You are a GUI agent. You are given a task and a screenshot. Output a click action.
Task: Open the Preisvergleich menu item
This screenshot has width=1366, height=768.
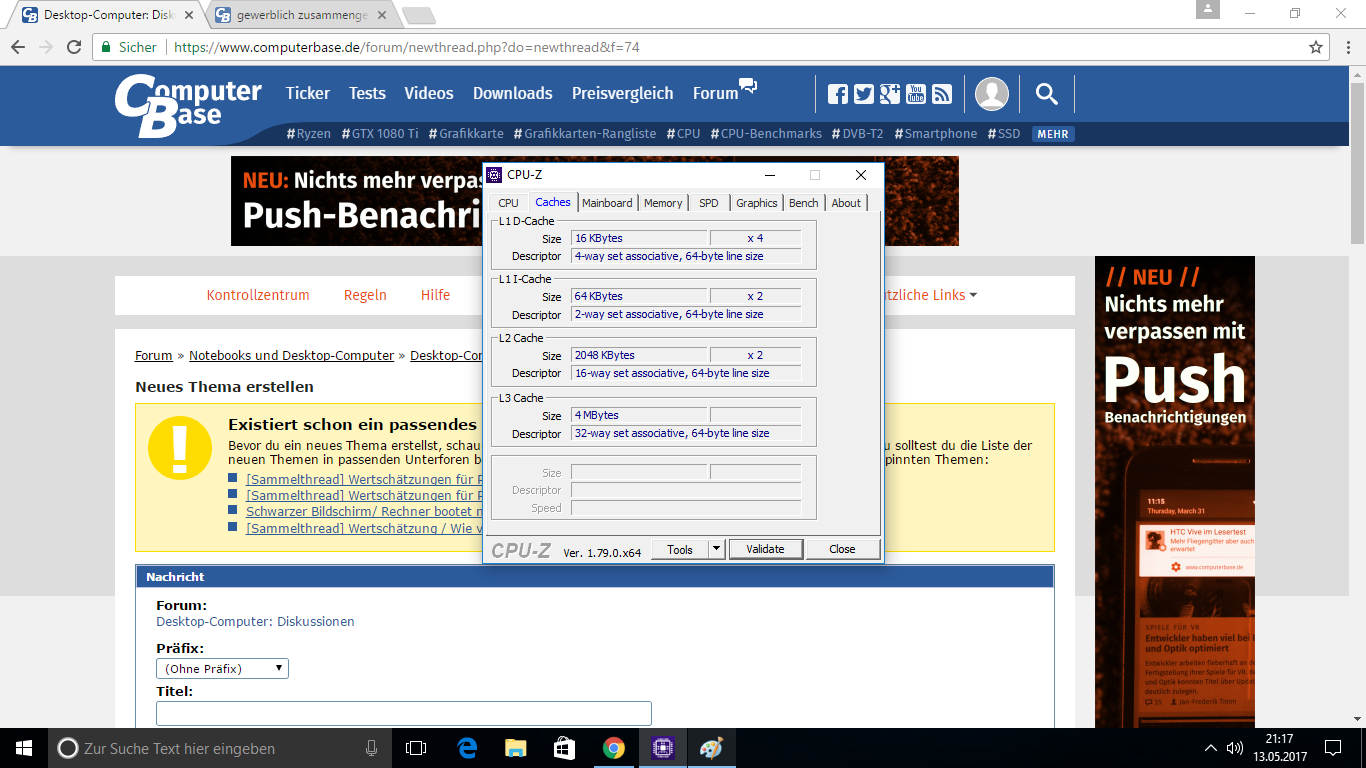(x=623, y=93)
